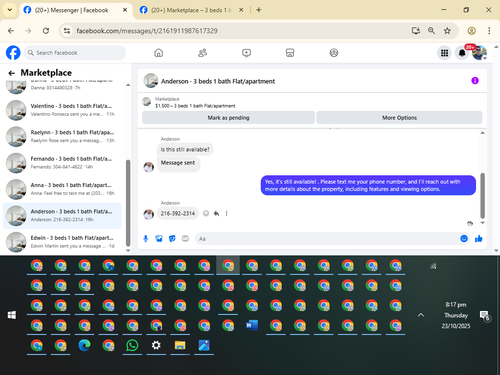Switch to the Messenger | Facebook tab
This screenshot has height=375, width=500.
coord(71,10)
